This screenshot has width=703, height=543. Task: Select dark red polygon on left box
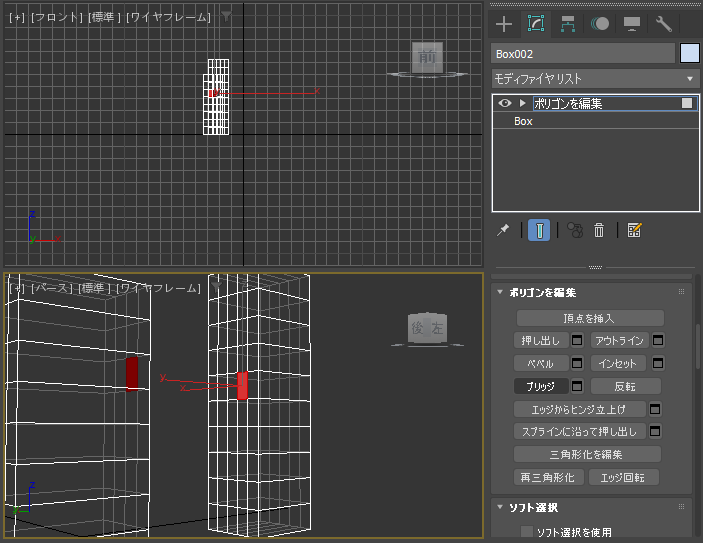(132, 373)
